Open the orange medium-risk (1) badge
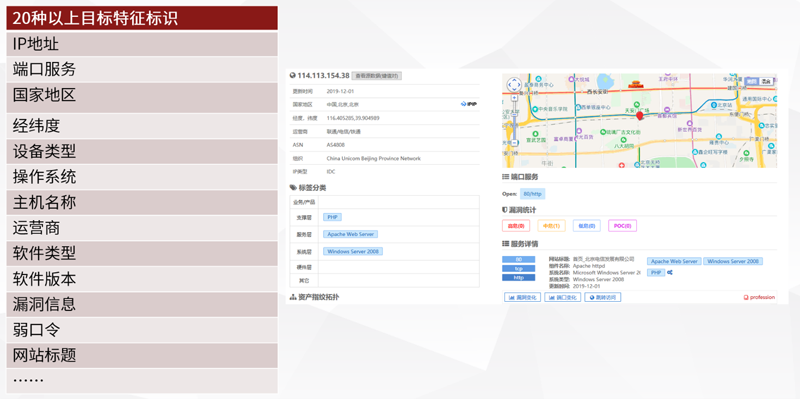The width and height of the screenshot is (800, 399). tap(552, 226)
